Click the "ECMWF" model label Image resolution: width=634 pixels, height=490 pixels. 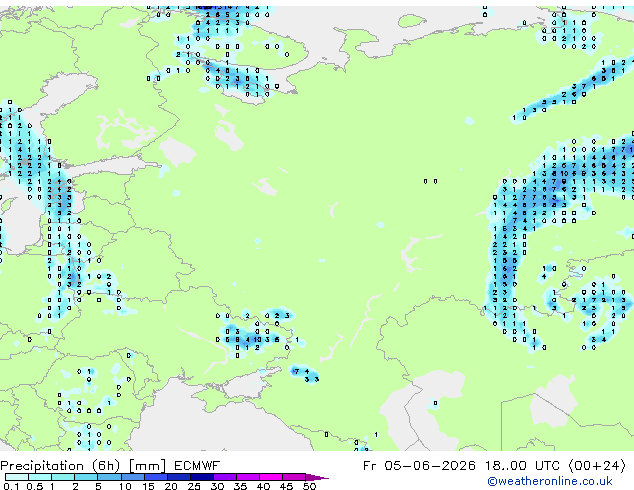click(x=197, y=466)
